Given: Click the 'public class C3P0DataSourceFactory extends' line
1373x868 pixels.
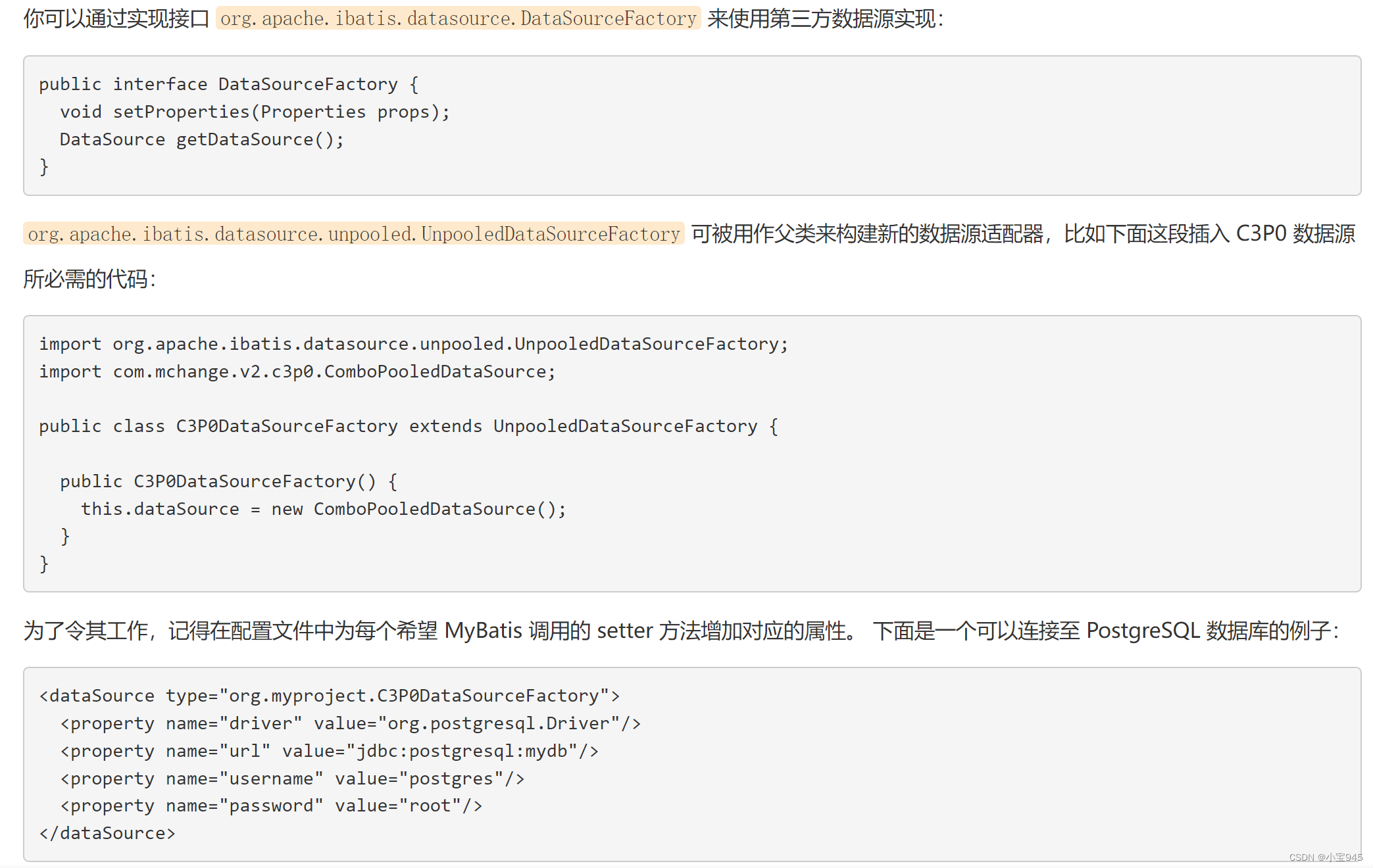Looking at the screenshot, I should (x=409, y=426).
